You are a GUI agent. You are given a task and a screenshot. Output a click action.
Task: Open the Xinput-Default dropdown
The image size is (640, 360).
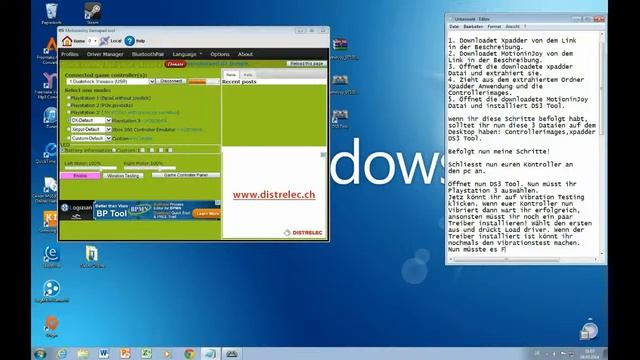[91, 129]
